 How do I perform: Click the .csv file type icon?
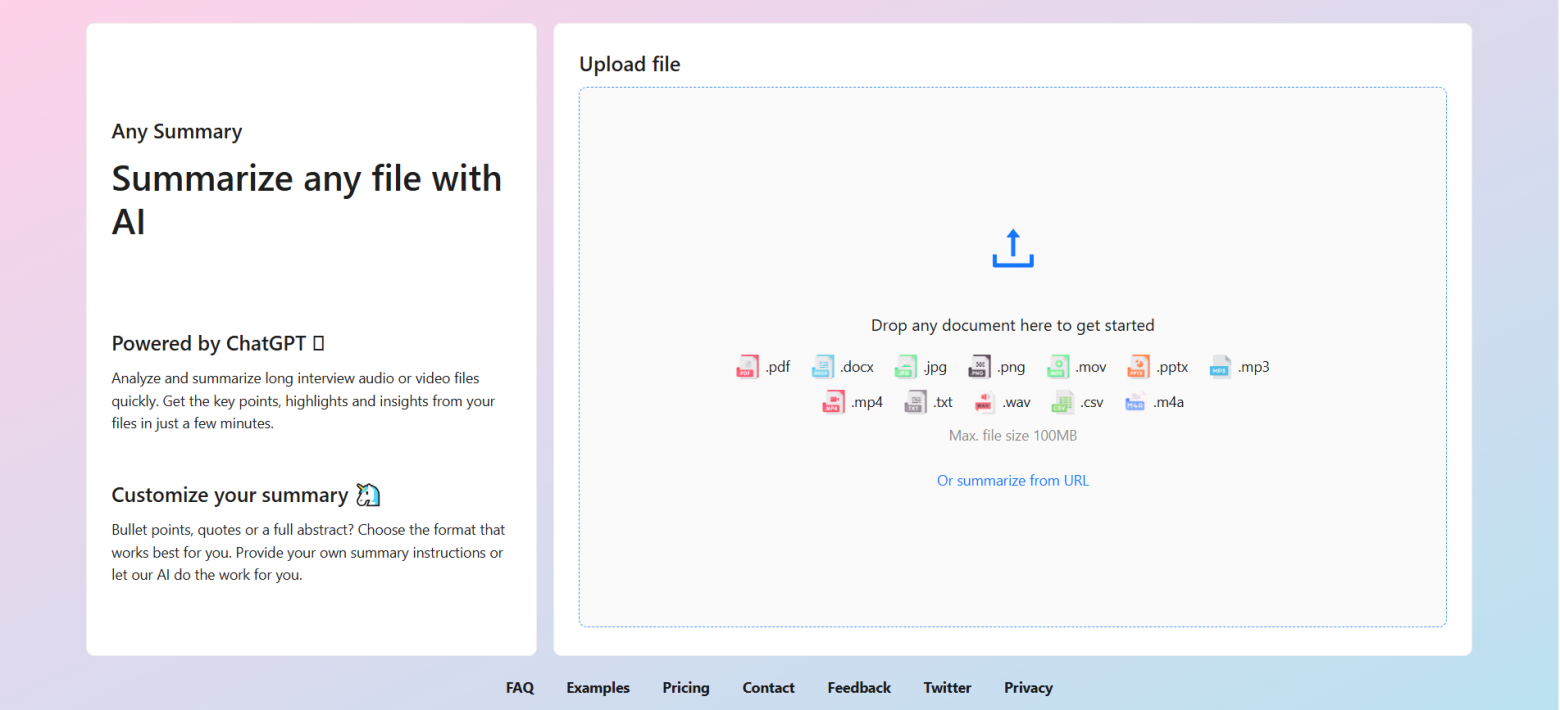(1062, 403)
